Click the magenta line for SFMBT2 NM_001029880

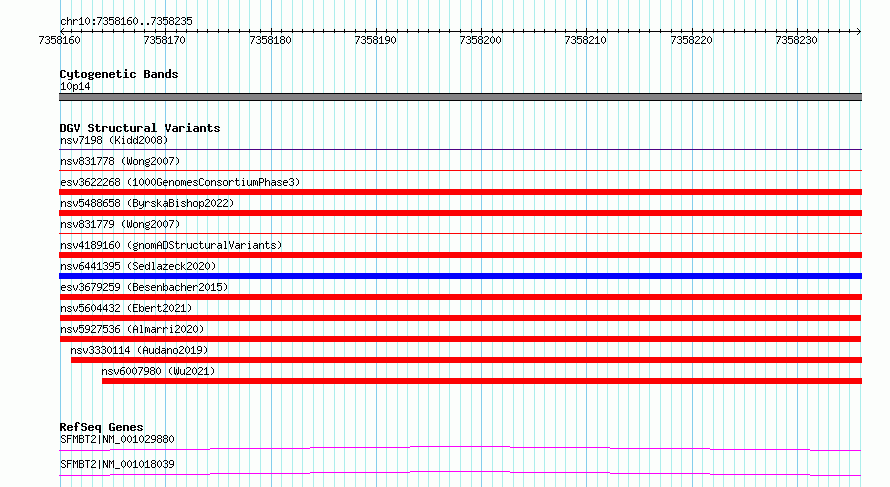pos(460,448)
